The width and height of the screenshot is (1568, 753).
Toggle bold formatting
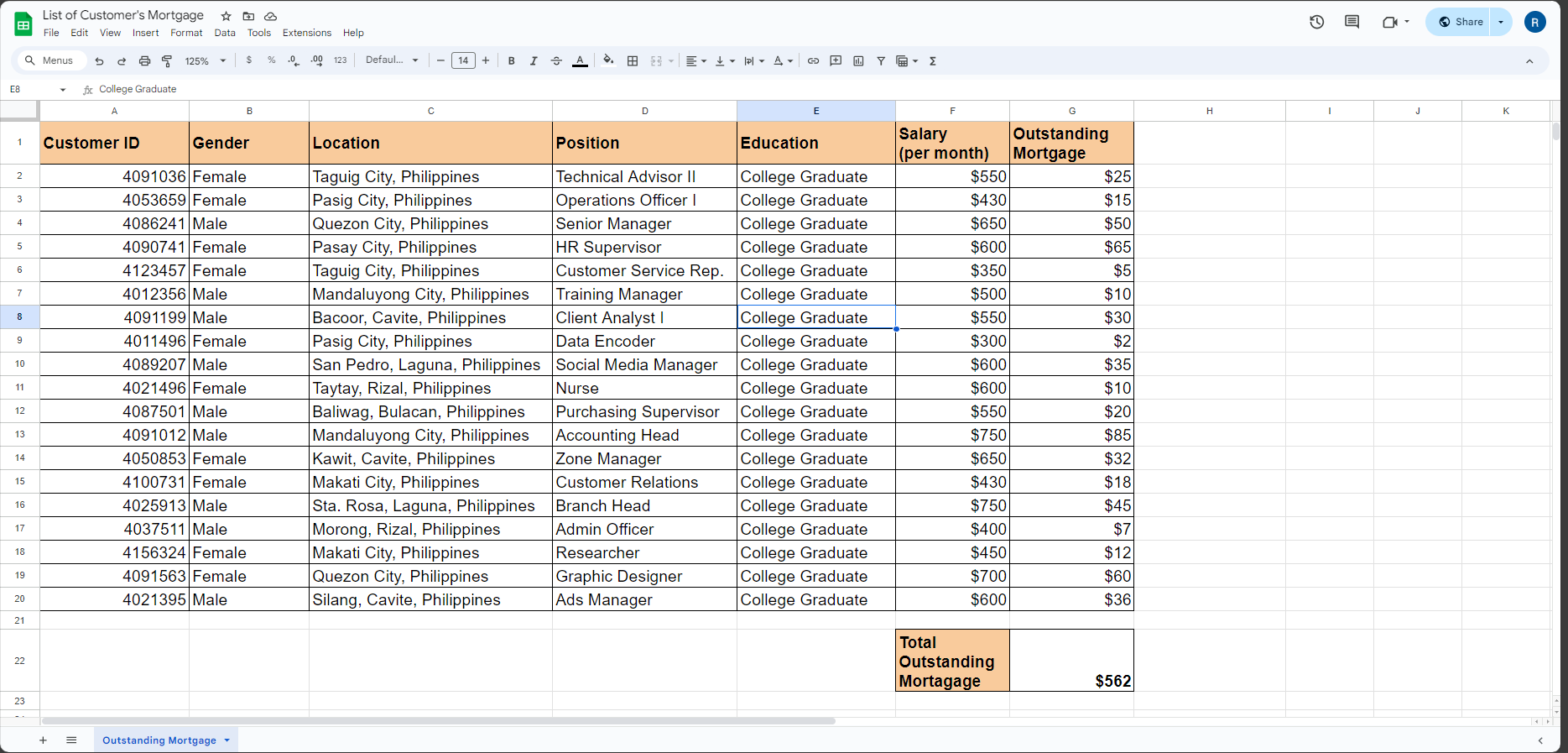coord(511,60)
